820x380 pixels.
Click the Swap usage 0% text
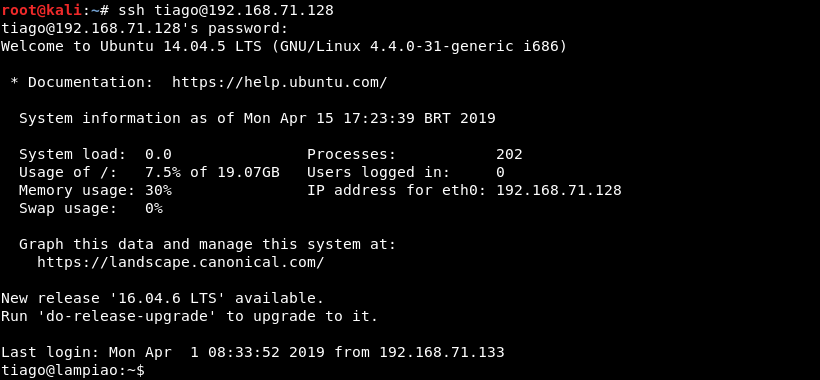click(x=91, y=208)
